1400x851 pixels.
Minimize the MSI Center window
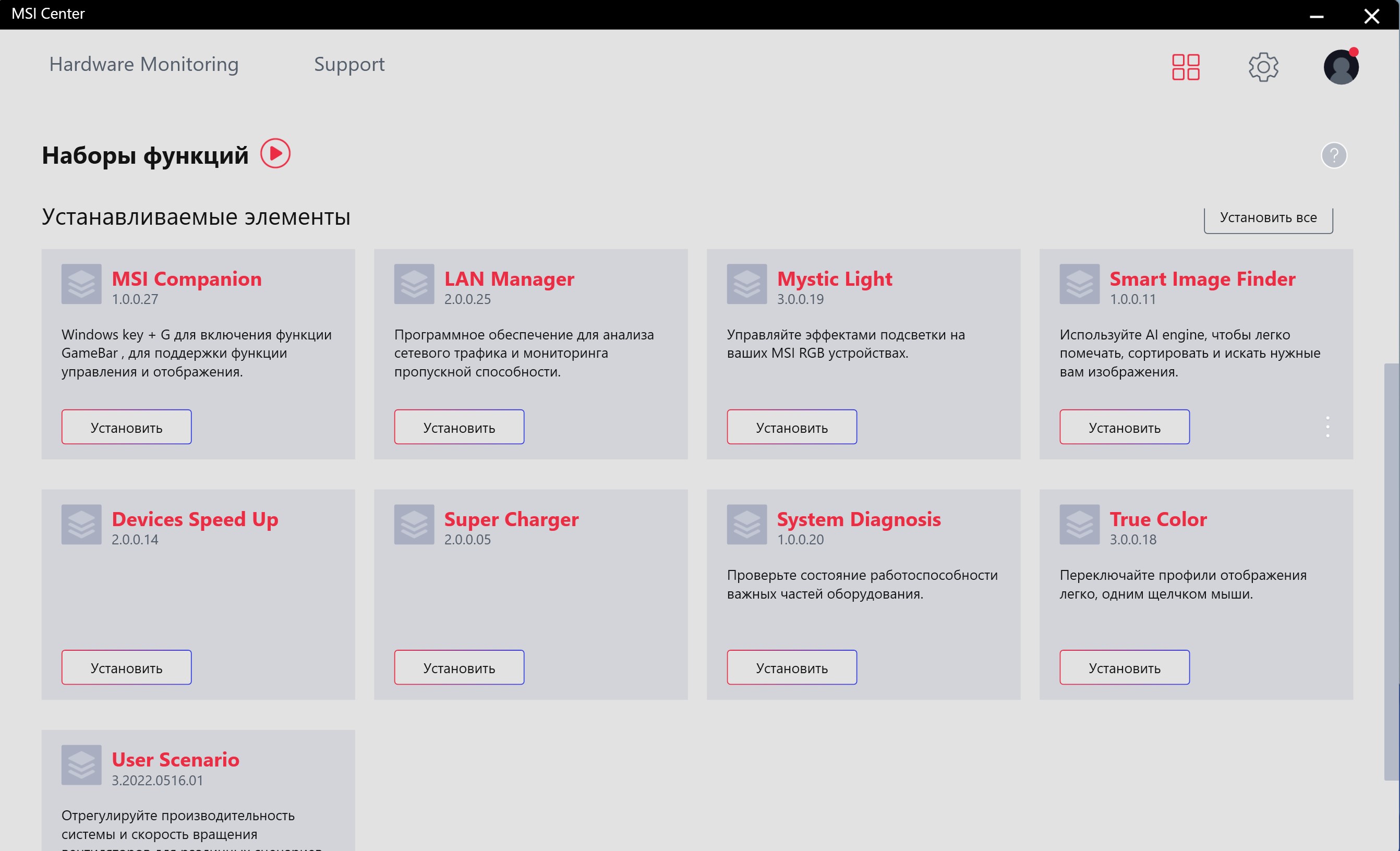tap(1316, 16)
